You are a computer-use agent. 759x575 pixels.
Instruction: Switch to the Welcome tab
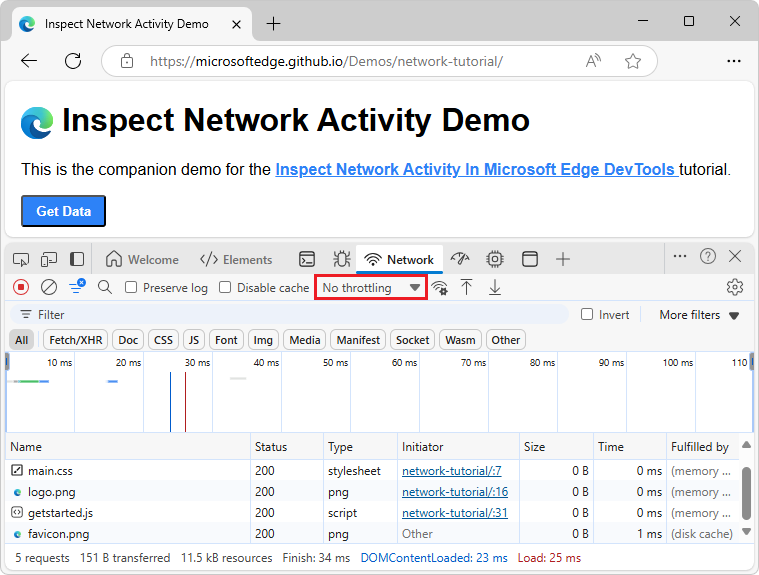click(x=142, y=260)
